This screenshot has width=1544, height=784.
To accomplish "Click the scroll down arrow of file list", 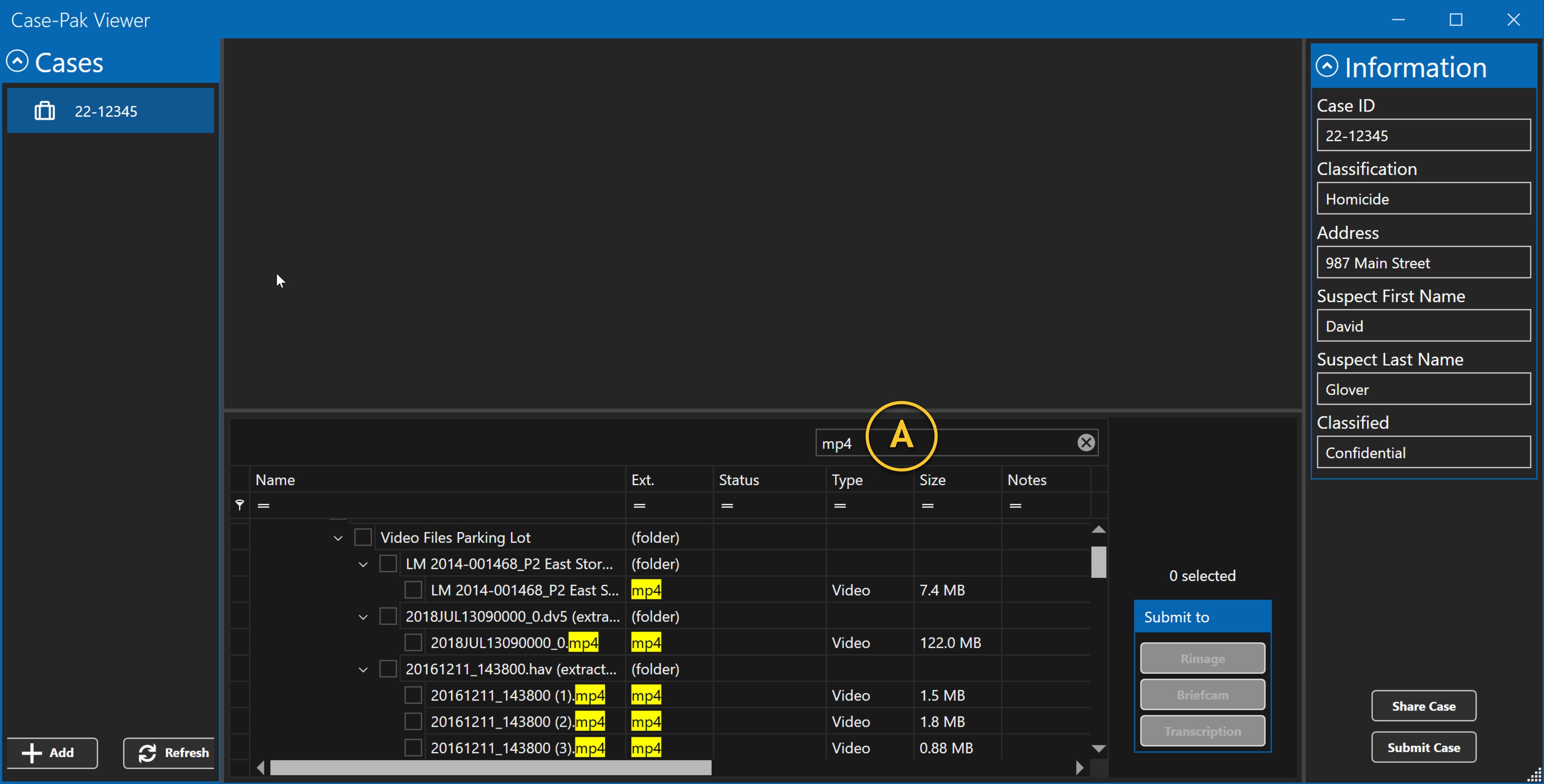I will (1098, 748).
